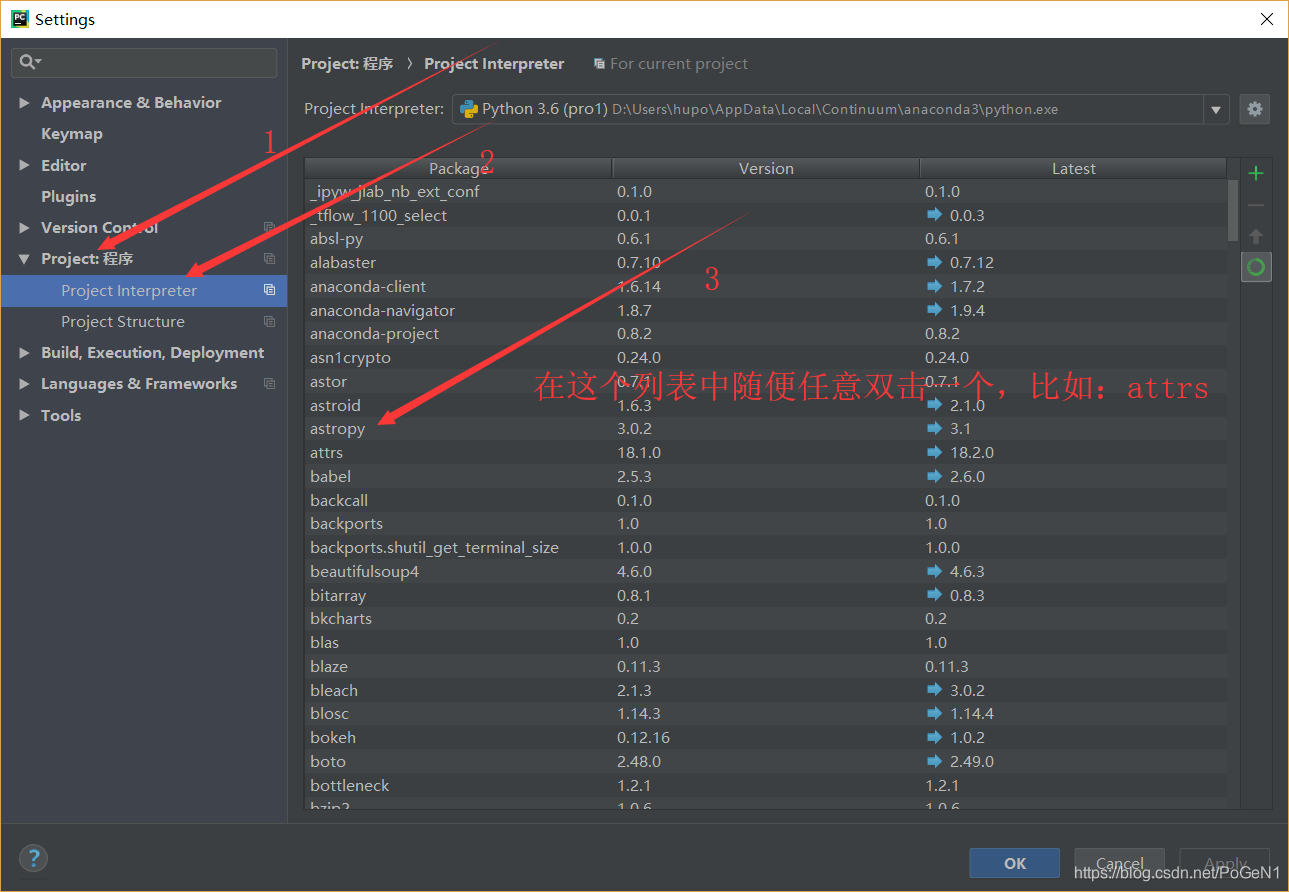The height and width of the screenshot is (892, 1289).
Task: Click the Apply button
Action: coord(1225,863)
